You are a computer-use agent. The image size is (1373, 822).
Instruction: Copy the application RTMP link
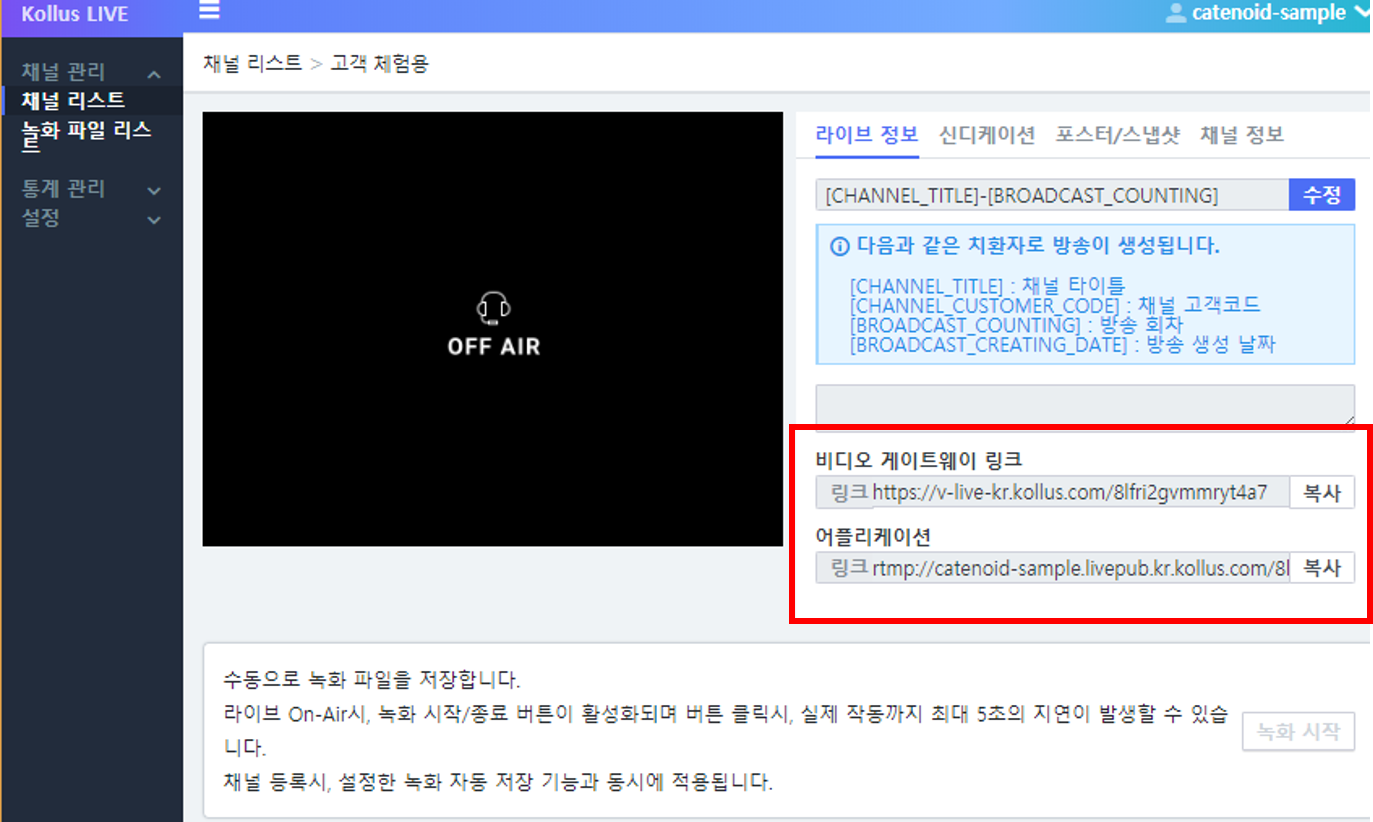1321,568
